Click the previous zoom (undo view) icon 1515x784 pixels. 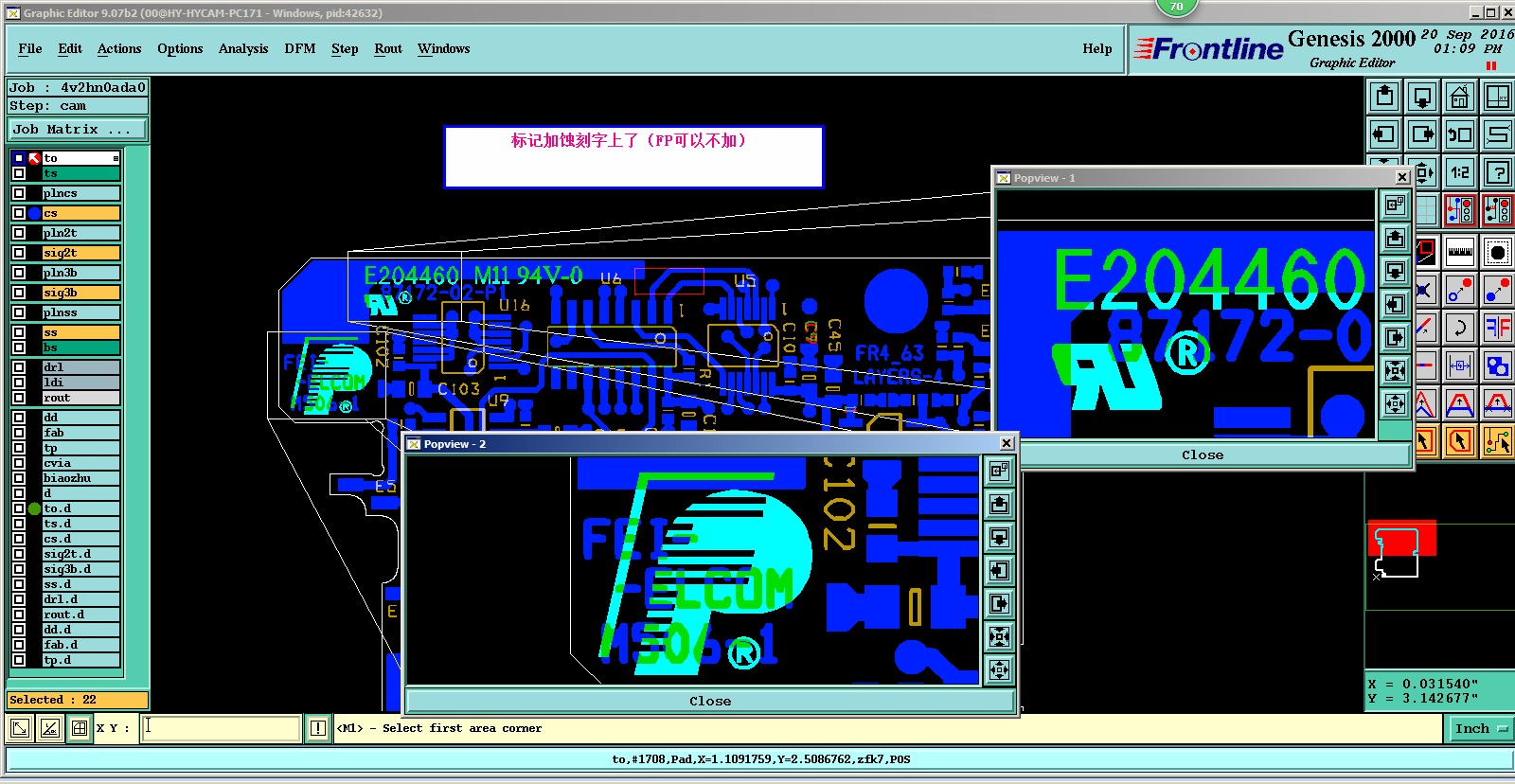[x=1460, y=134]
